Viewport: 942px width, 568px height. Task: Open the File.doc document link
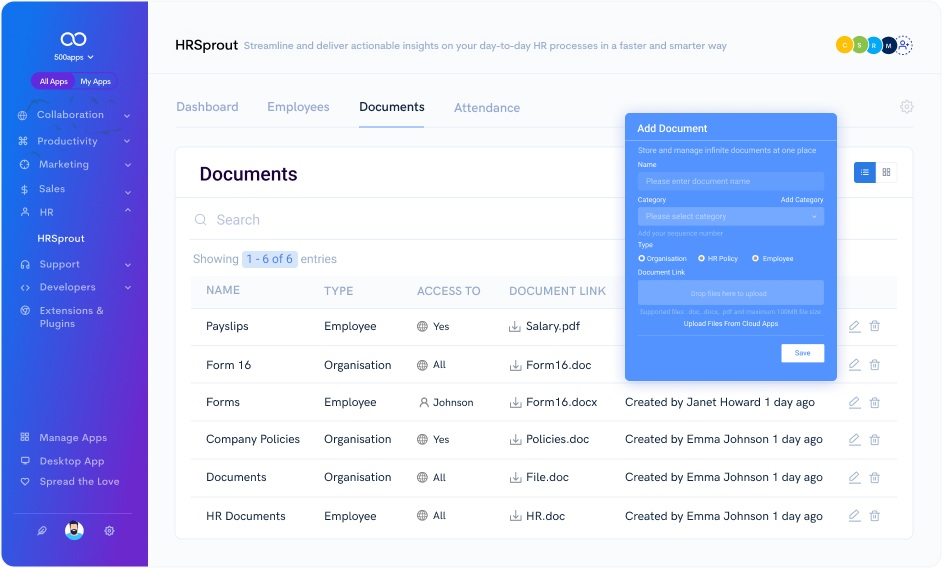click(547, 477)
